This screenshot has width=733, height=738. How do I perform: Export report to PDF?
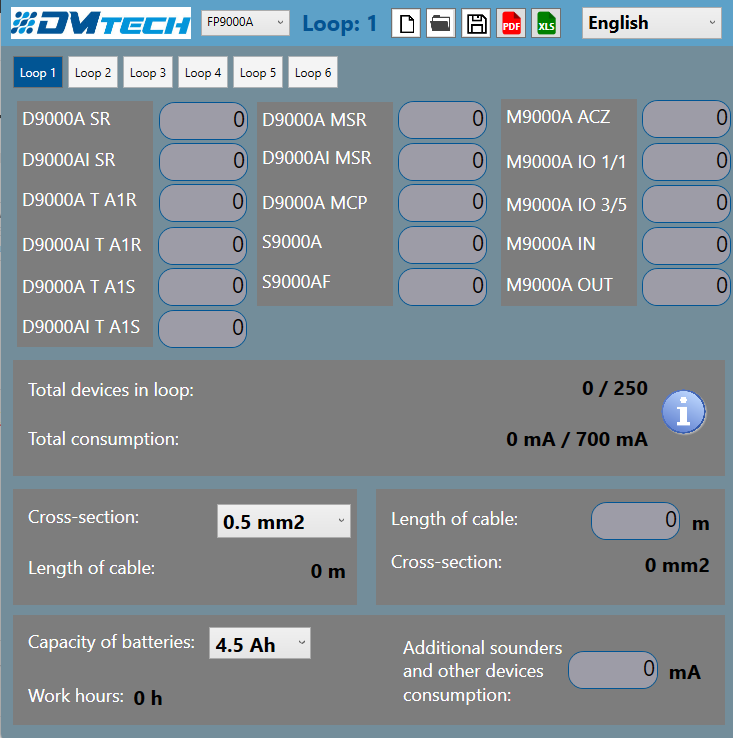pyautogui.click(x=511, y=23)
